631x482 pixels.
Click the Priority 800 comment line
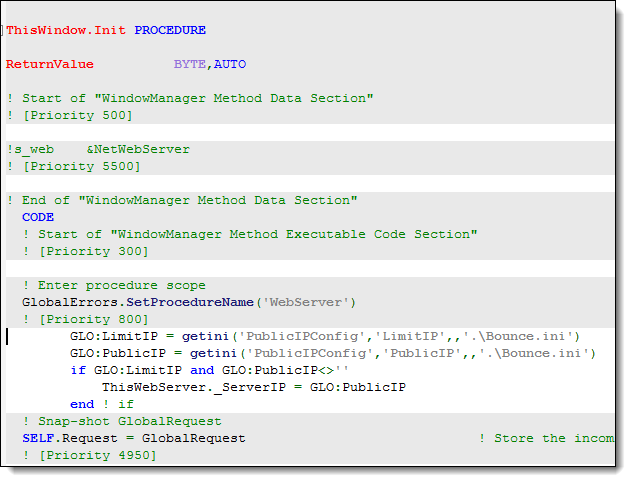coord(85,319)
